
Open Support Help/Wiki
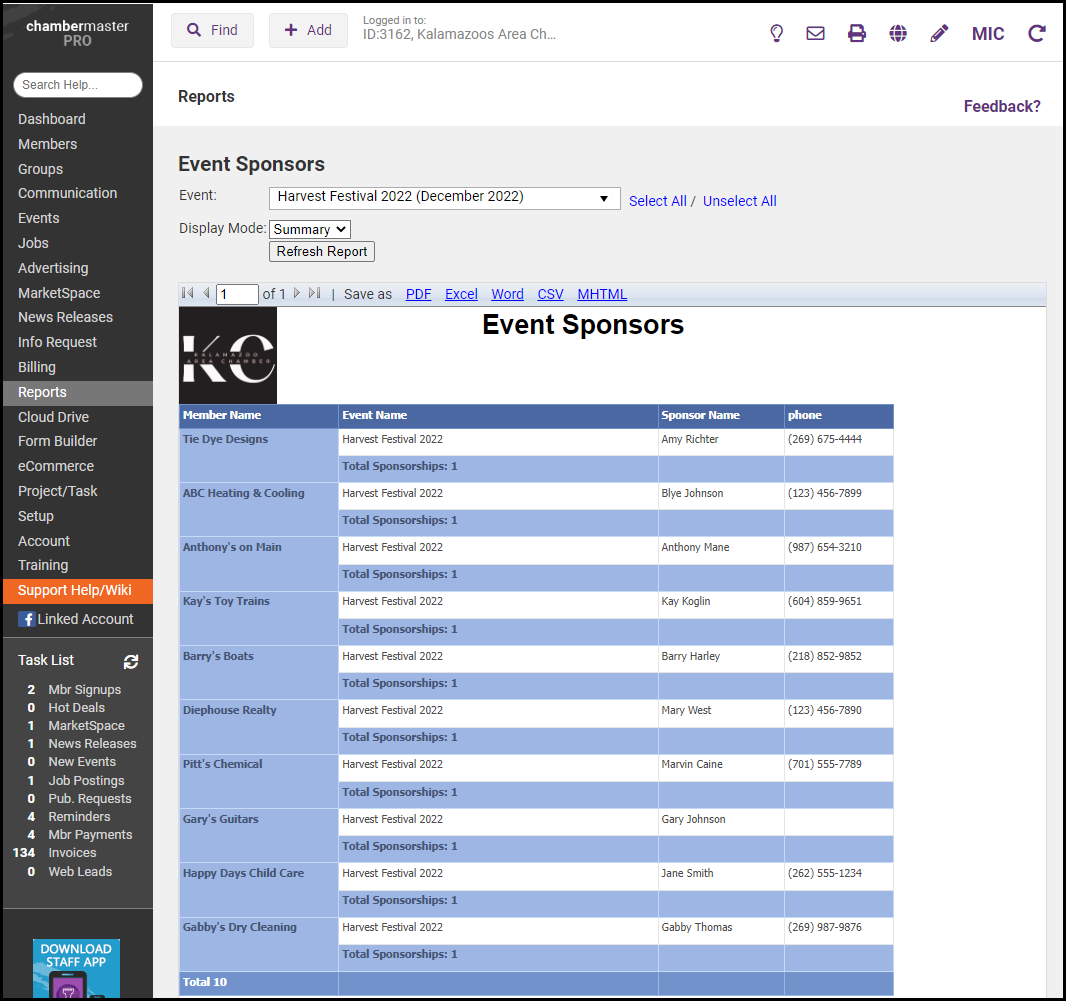pyautogui.click(x=78, y=591)
